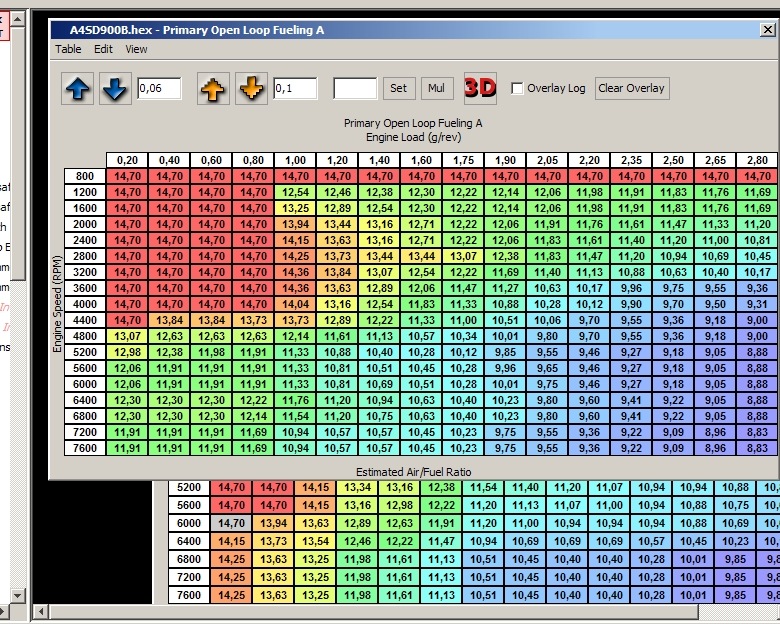The height and width of the screenshot is (624, 780).
Task: Select cell 9,31 in the 4000 RPM row
Action: tap(757, 304)
